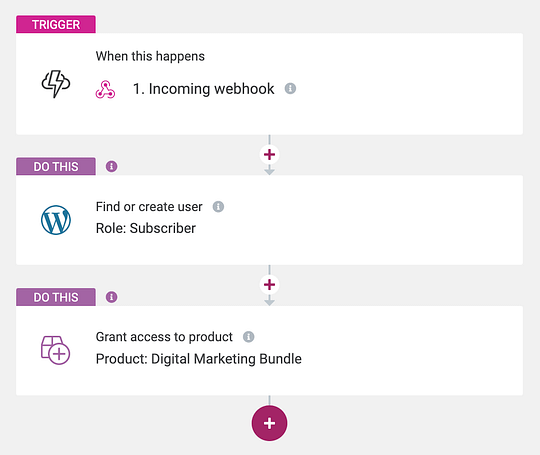Select the second DO THIS label

(x=56, y=297)
